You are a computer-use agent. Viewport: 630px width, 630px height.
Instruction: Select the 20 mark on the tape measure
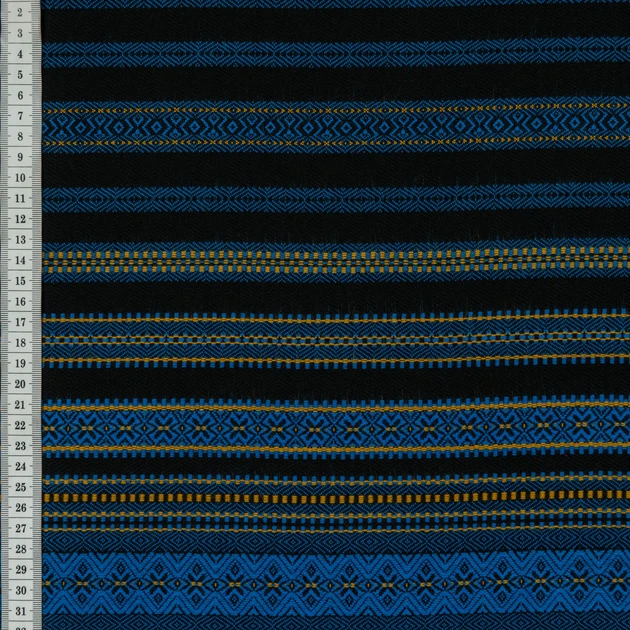pos(20,384)
